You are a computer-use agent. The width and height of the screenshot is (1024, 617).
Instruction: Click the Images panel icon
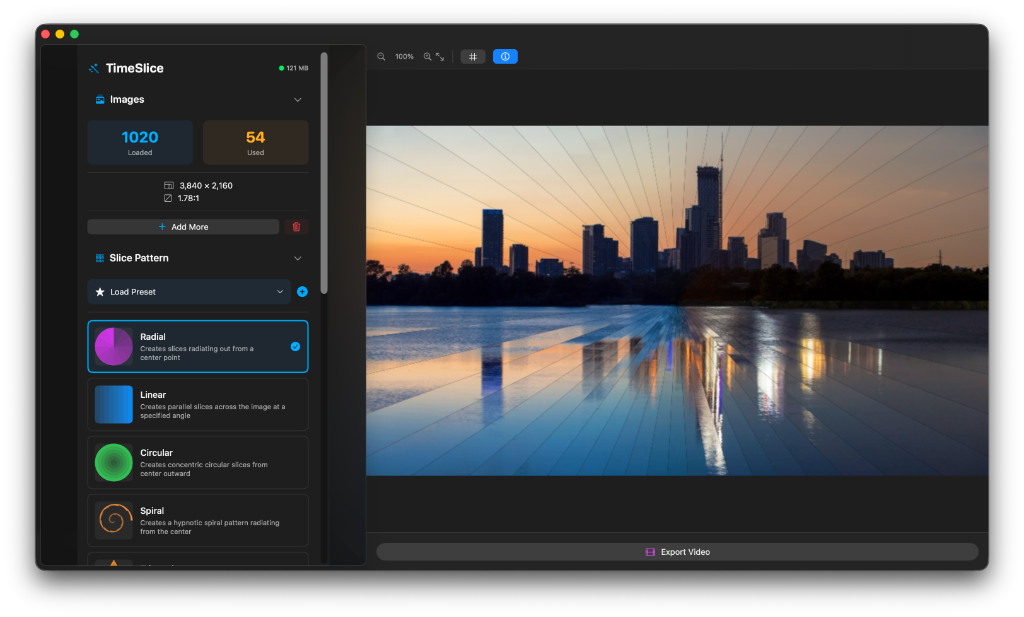click(100, 99)
